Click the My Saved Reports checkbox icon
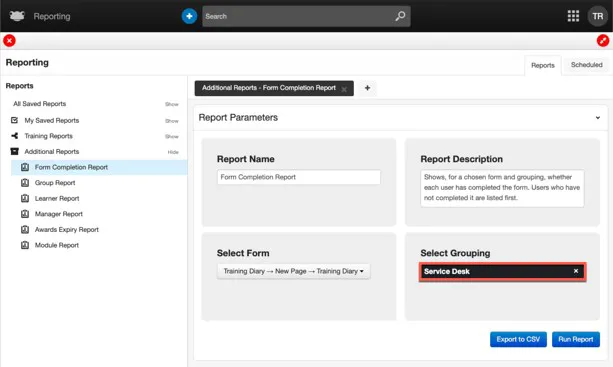This screenshot has height=367, width=613. [x=14, y=120]
